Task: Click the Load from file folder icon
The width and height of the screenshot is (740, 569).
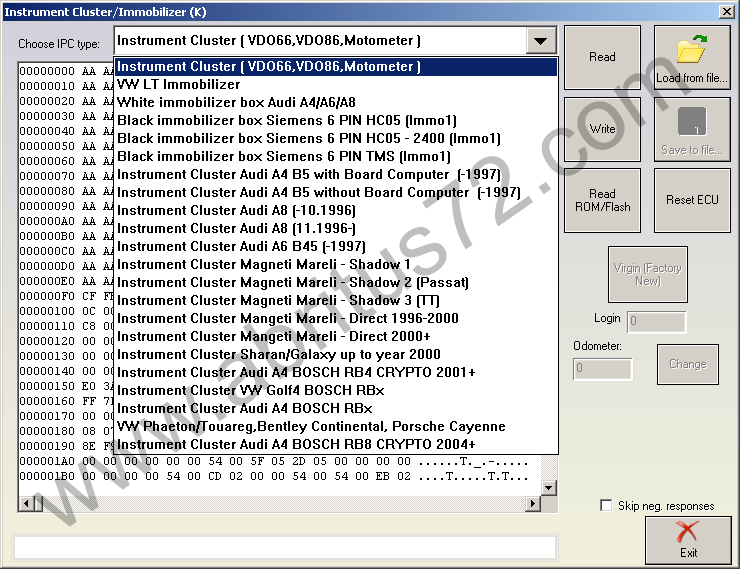Action: pyautogui.click(x=692, y=49)
